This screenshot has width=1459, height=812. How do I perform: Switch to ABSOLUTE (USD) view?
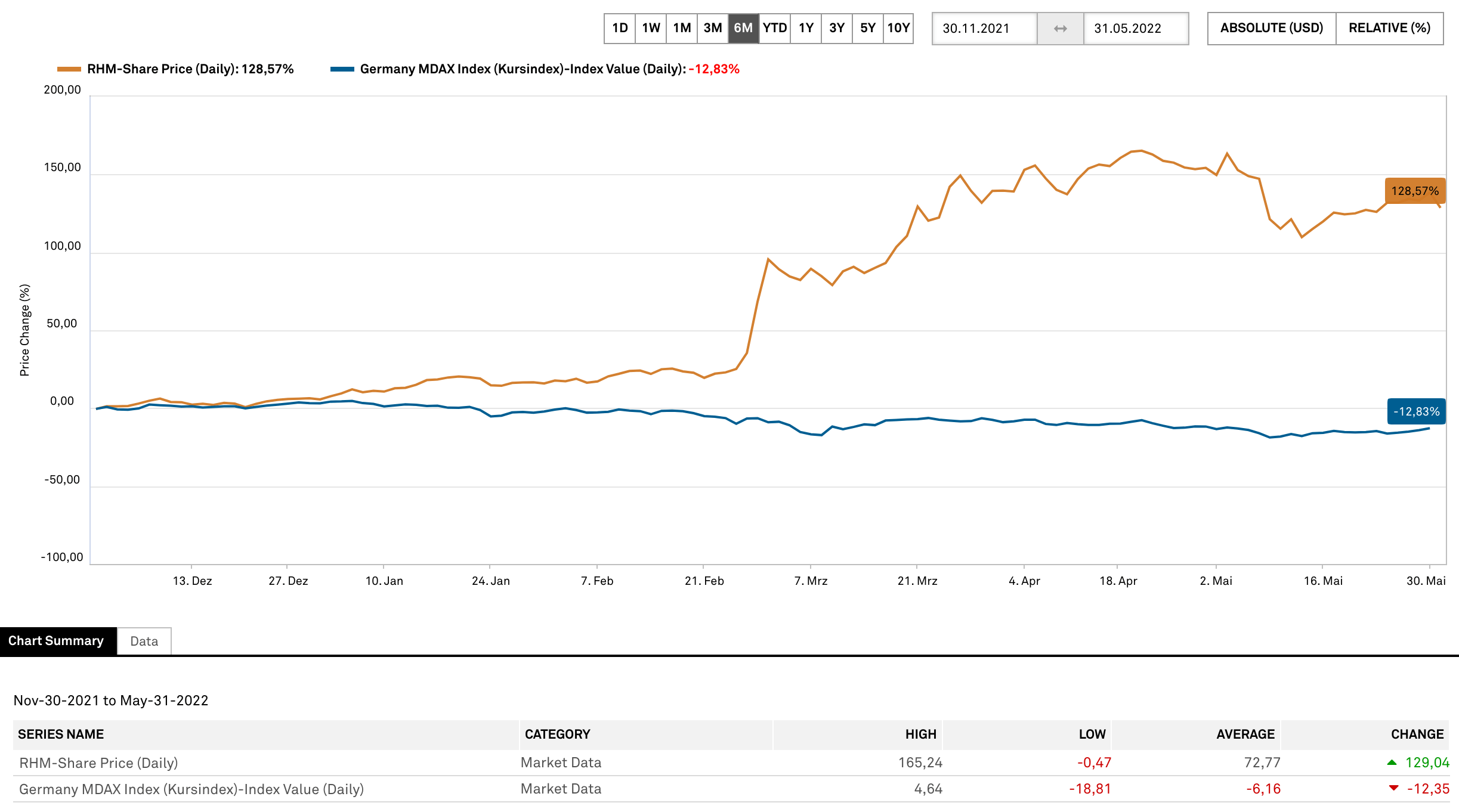point(1271,28)
